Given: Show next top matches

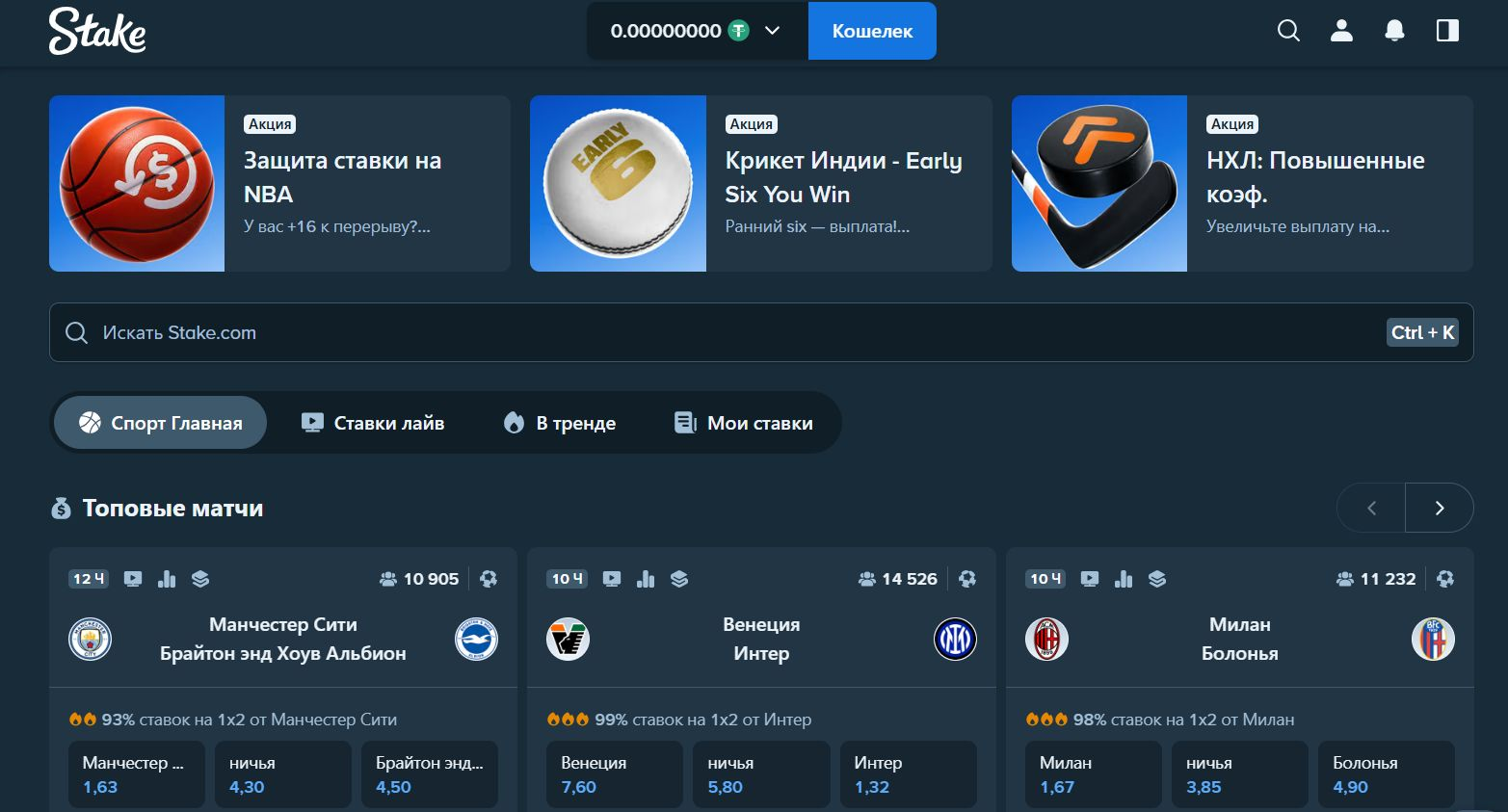Looking at the screenshot, I should 1440,508.
